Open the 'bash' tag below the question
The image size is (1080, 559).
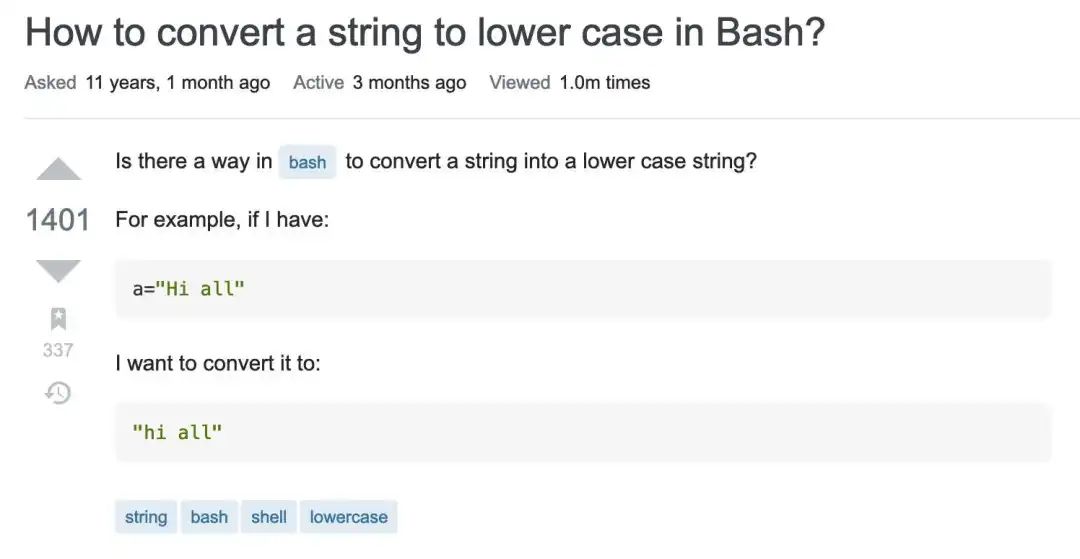[x=209, y=517]
